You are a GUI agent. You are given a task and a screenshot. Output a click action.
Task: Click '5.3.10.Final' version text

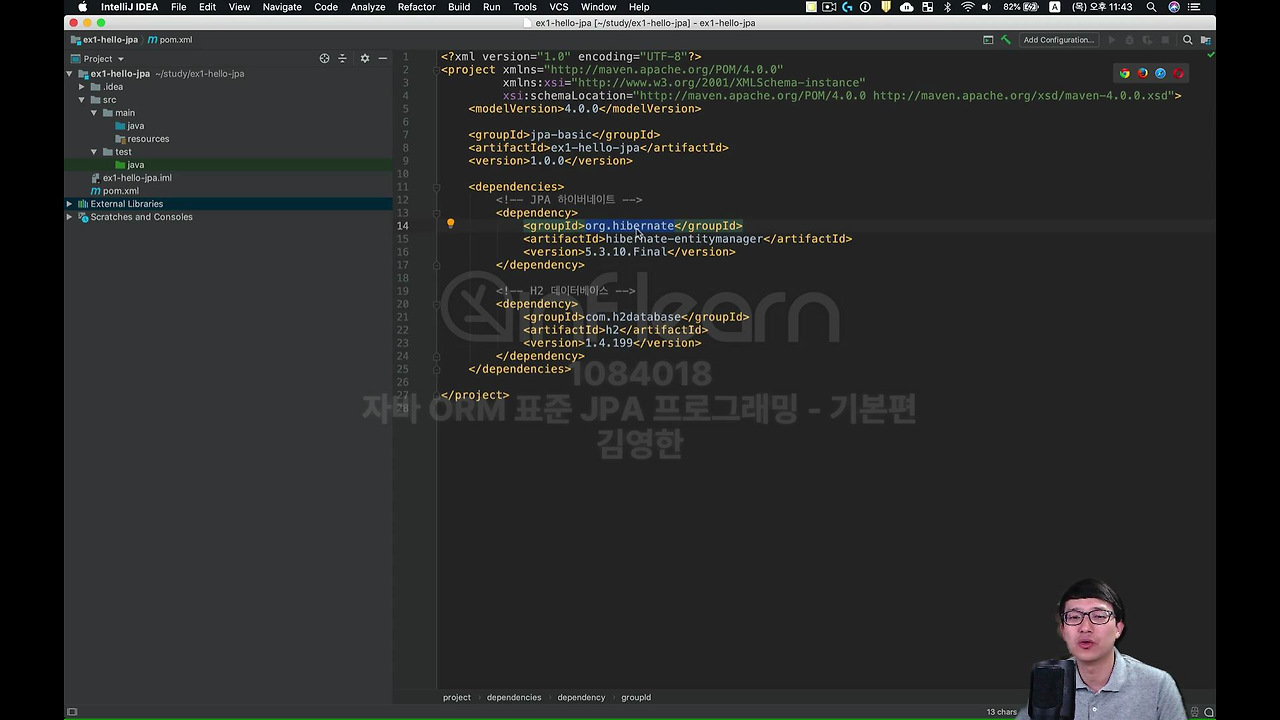[x=626, y=252]
